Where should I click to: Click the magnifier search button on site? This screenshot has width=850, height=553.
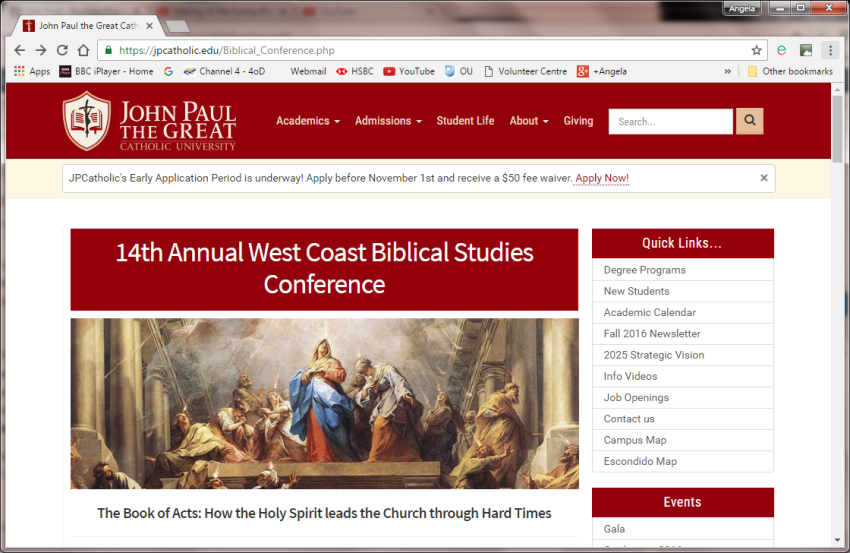[x=749, y=121]
